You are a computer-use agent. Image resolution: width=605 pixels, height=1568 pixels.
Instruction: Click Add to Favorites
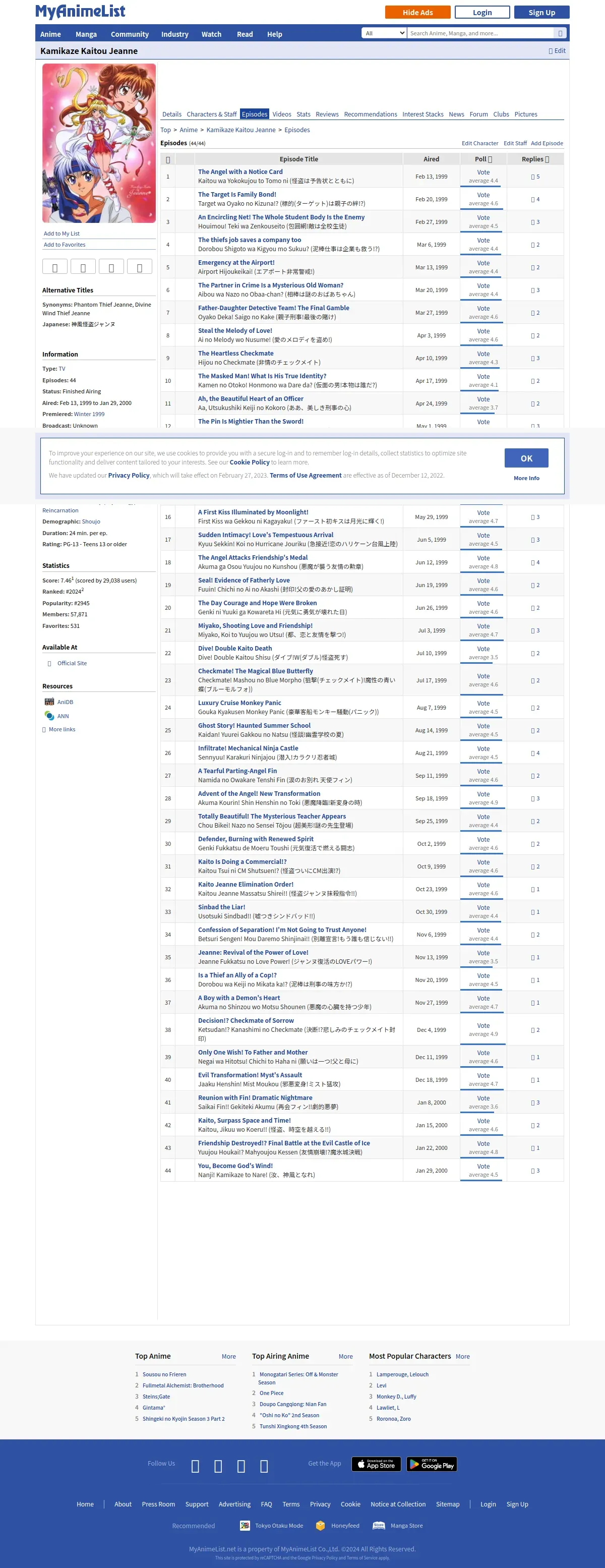tap(65, 245)
